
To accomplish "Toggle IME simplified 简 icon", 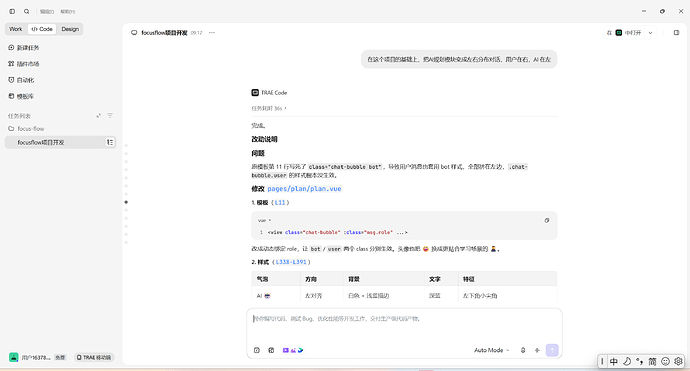I will [652, 362].
